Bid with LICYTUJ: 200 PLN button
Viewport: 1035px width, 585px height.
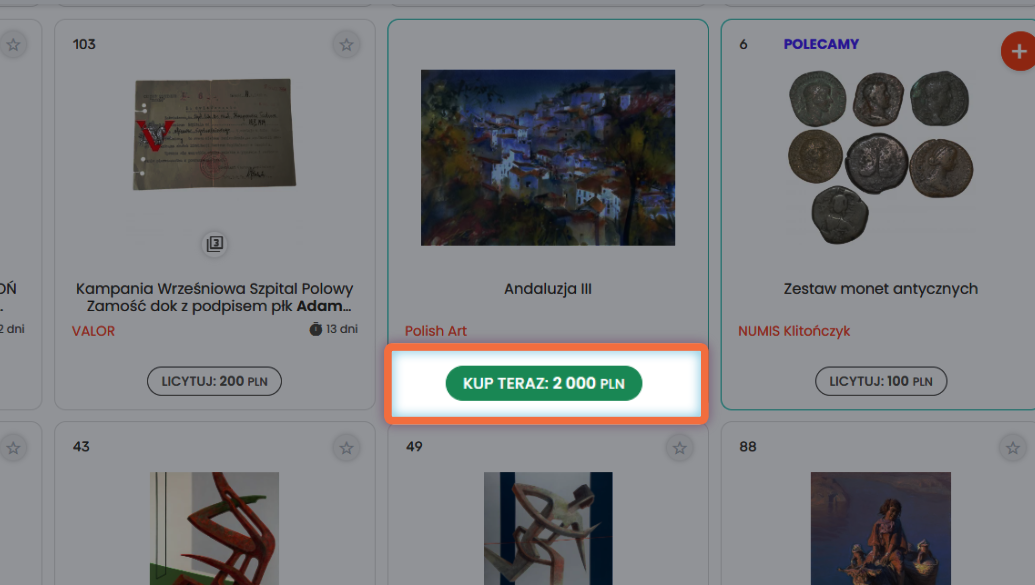pos(215,382)
